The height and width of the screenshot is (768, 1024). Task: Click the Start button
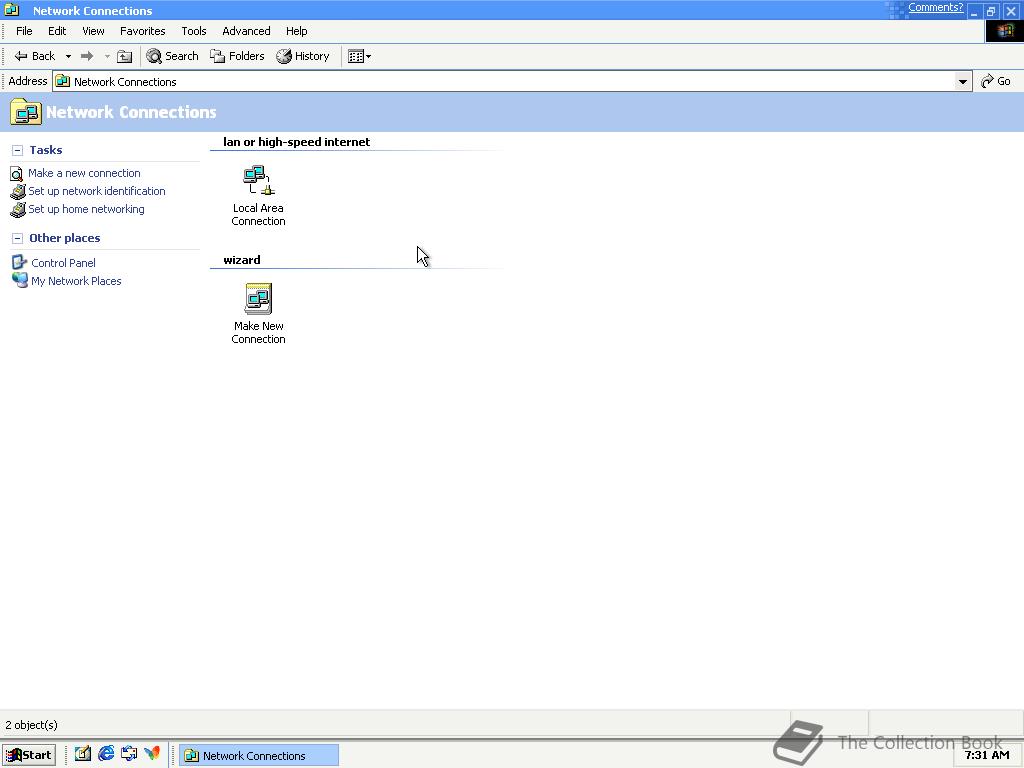point(29,755)
